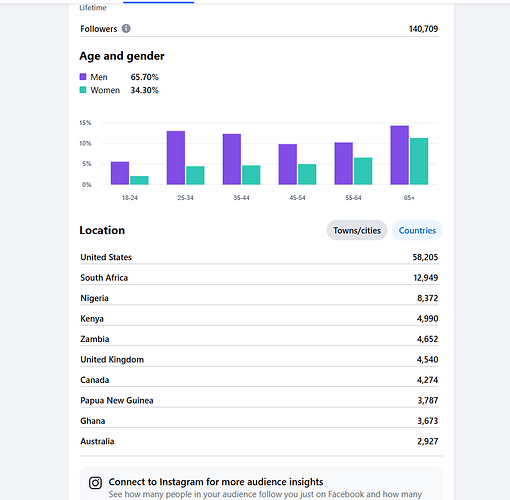Viewport: 510px width, 500px height.
Task: Open Connect to Instagram audience insights
Action: pos(216,482)
